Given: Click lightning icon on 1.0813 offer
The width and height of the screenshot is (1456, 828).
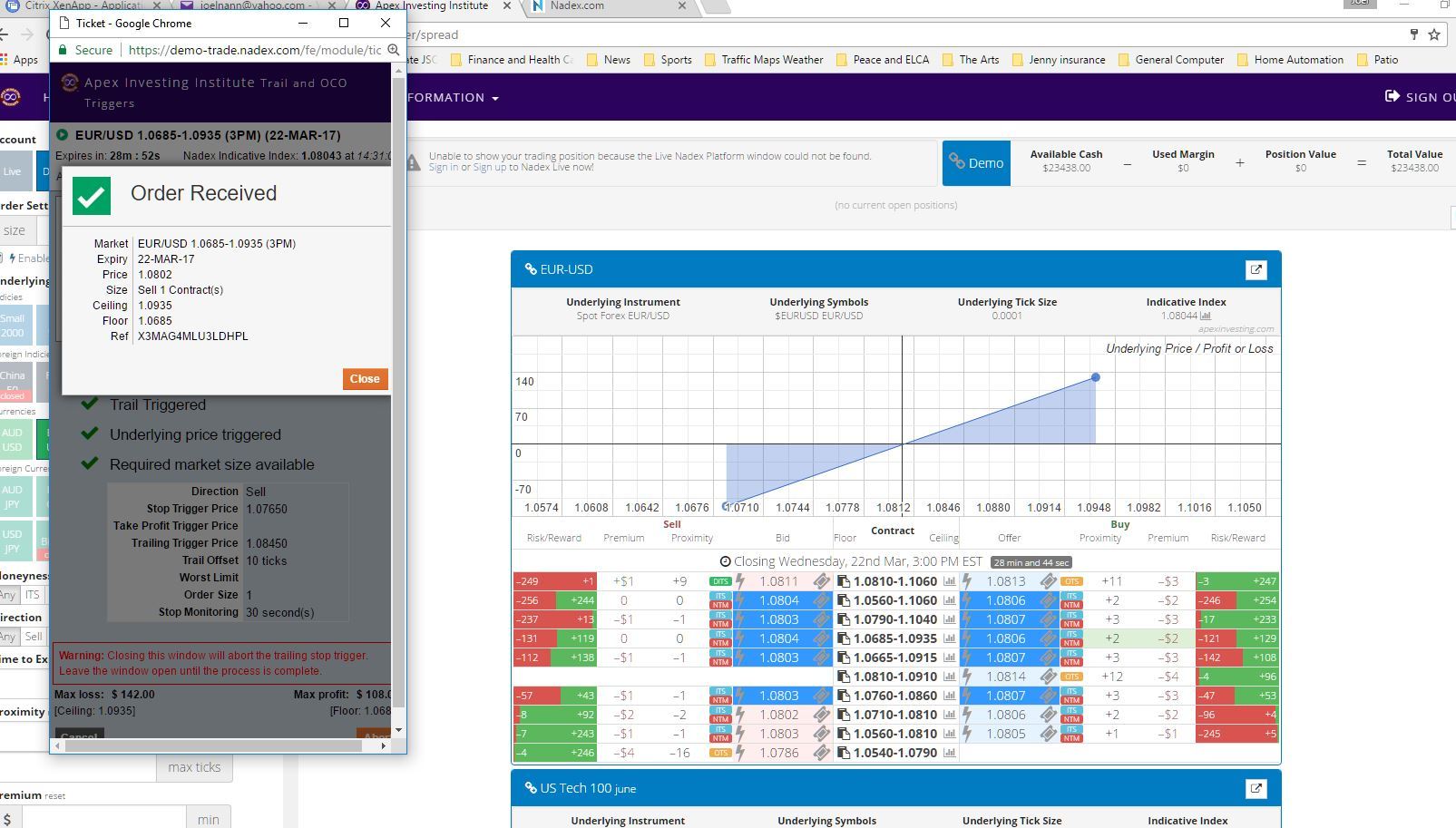Looking at the screenshot, I should click(x=967, y=581).
